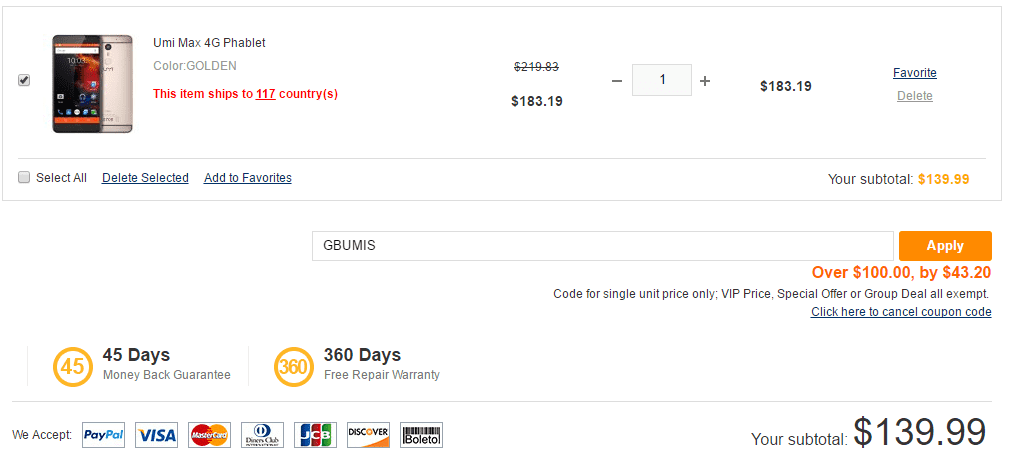This screenshot has height=461, width=1012.
Task: Click the VISA card icon
Action: pos(156,435)
